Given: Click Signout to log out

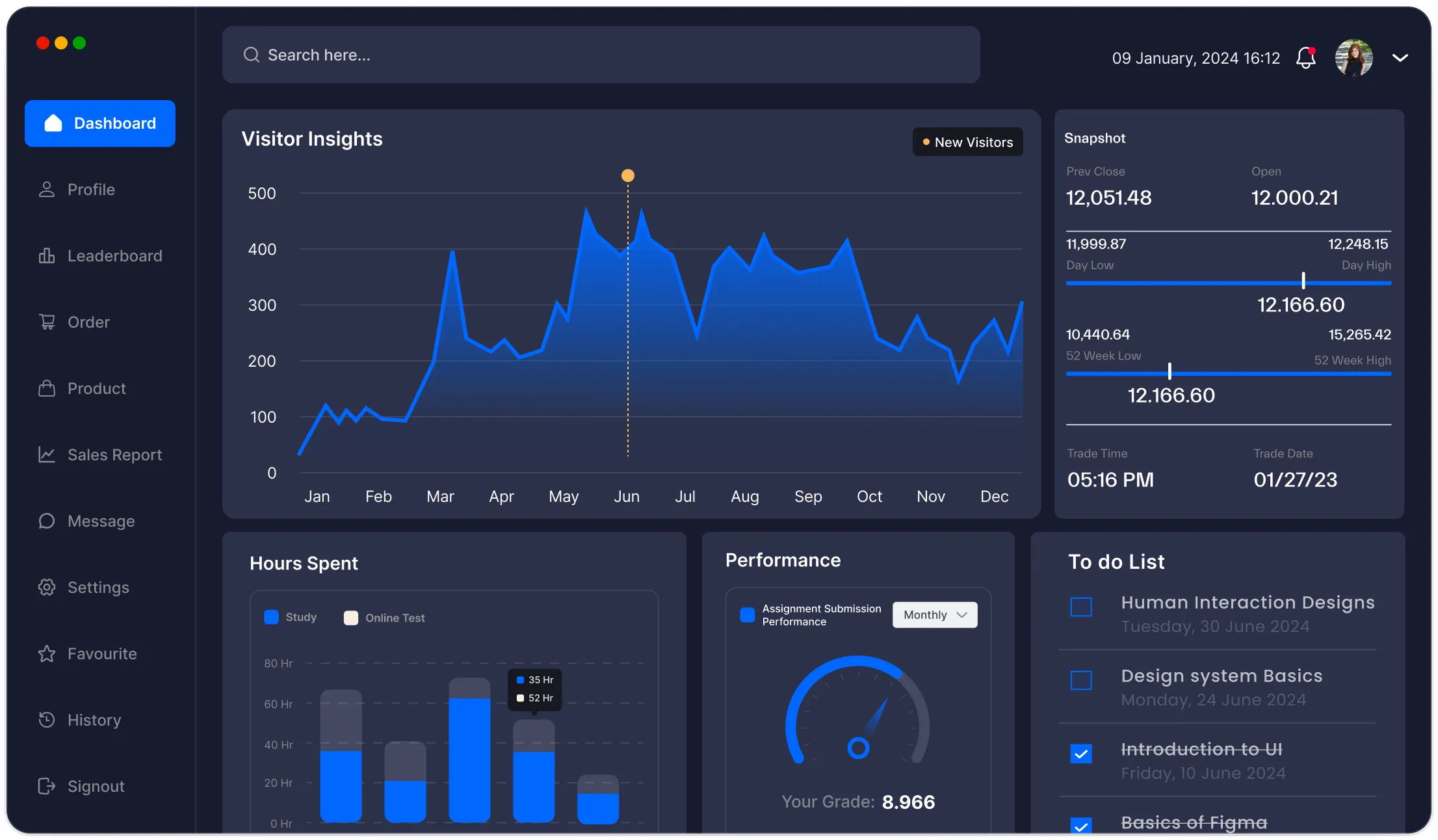Looking at the screenshot, I should [95, 785].
